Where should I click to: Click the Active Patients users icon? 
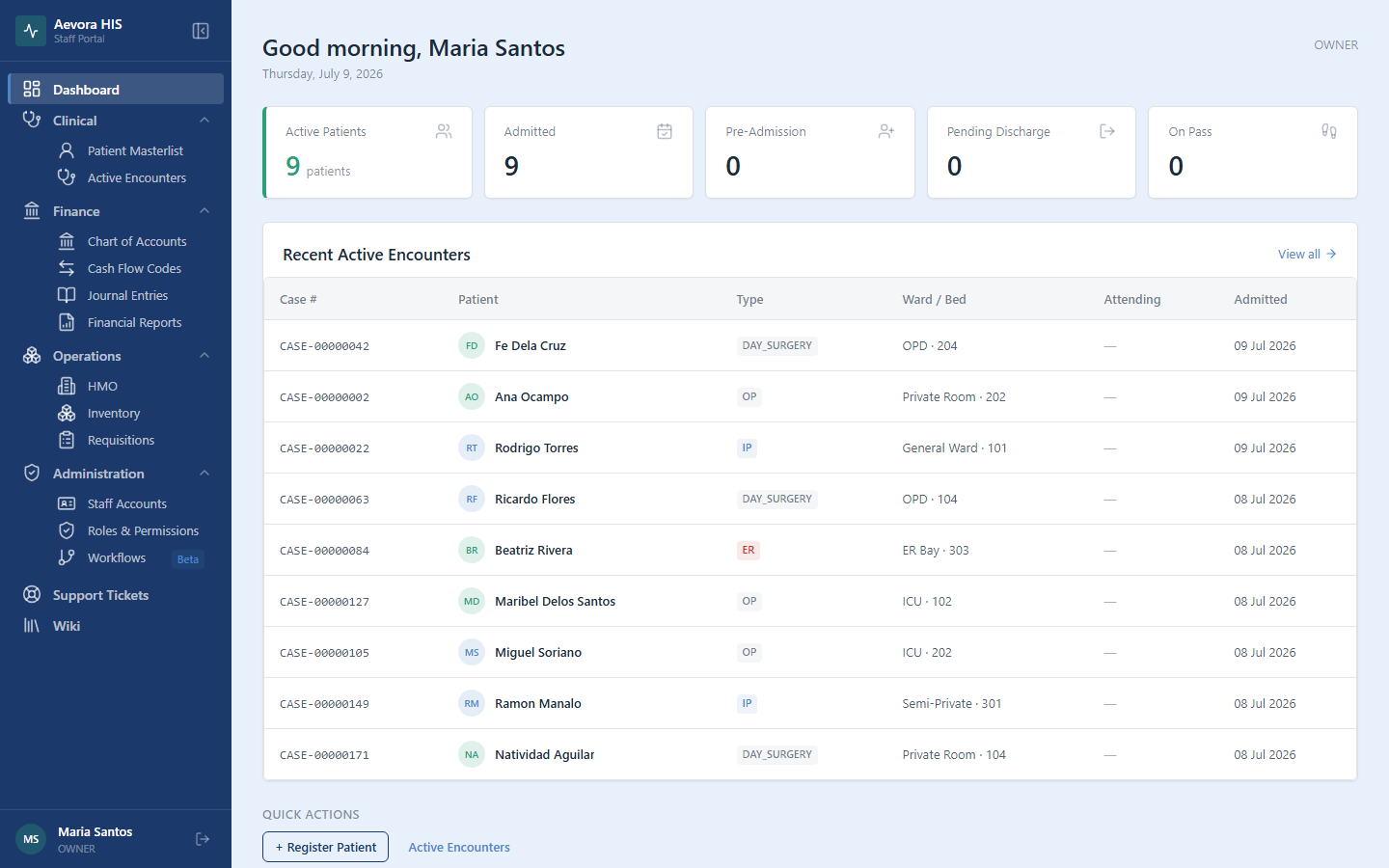[x=444, y=131]
